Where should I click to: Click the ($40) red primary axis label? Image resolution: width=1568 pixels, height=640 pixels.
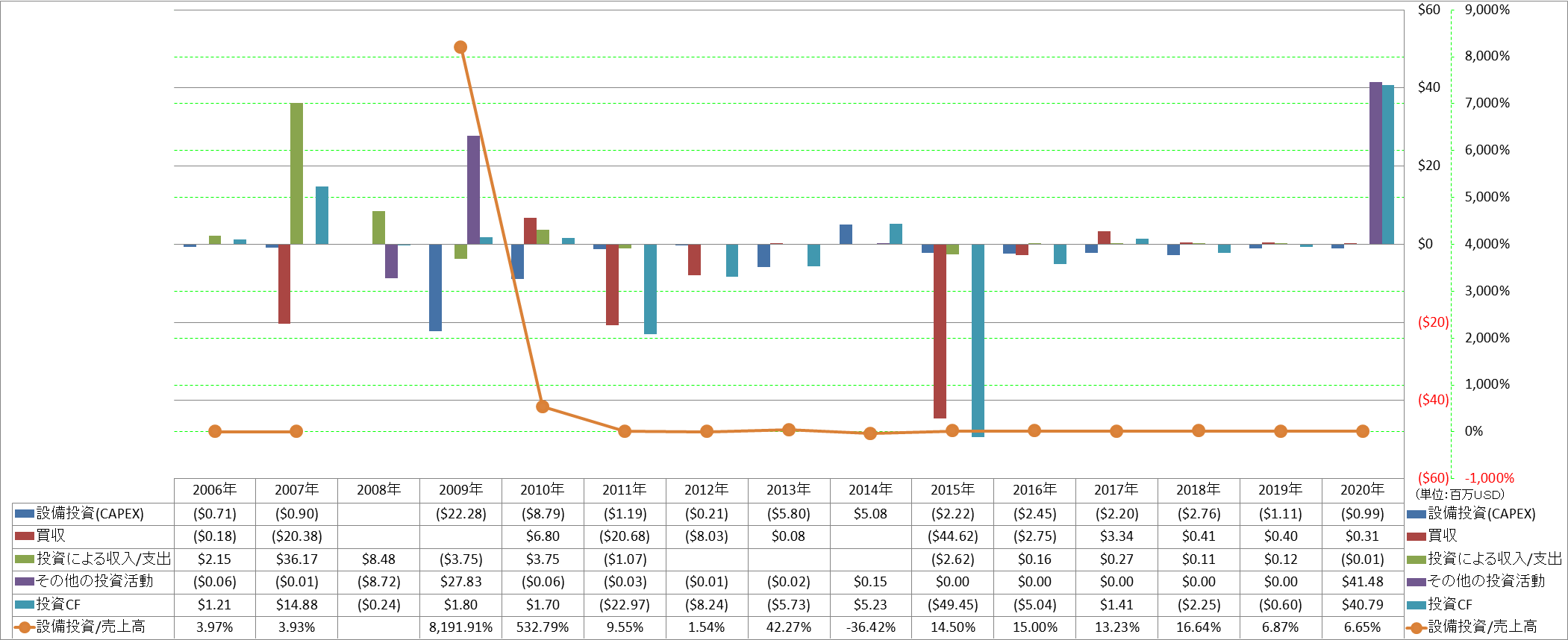[x=1433, y=400]
